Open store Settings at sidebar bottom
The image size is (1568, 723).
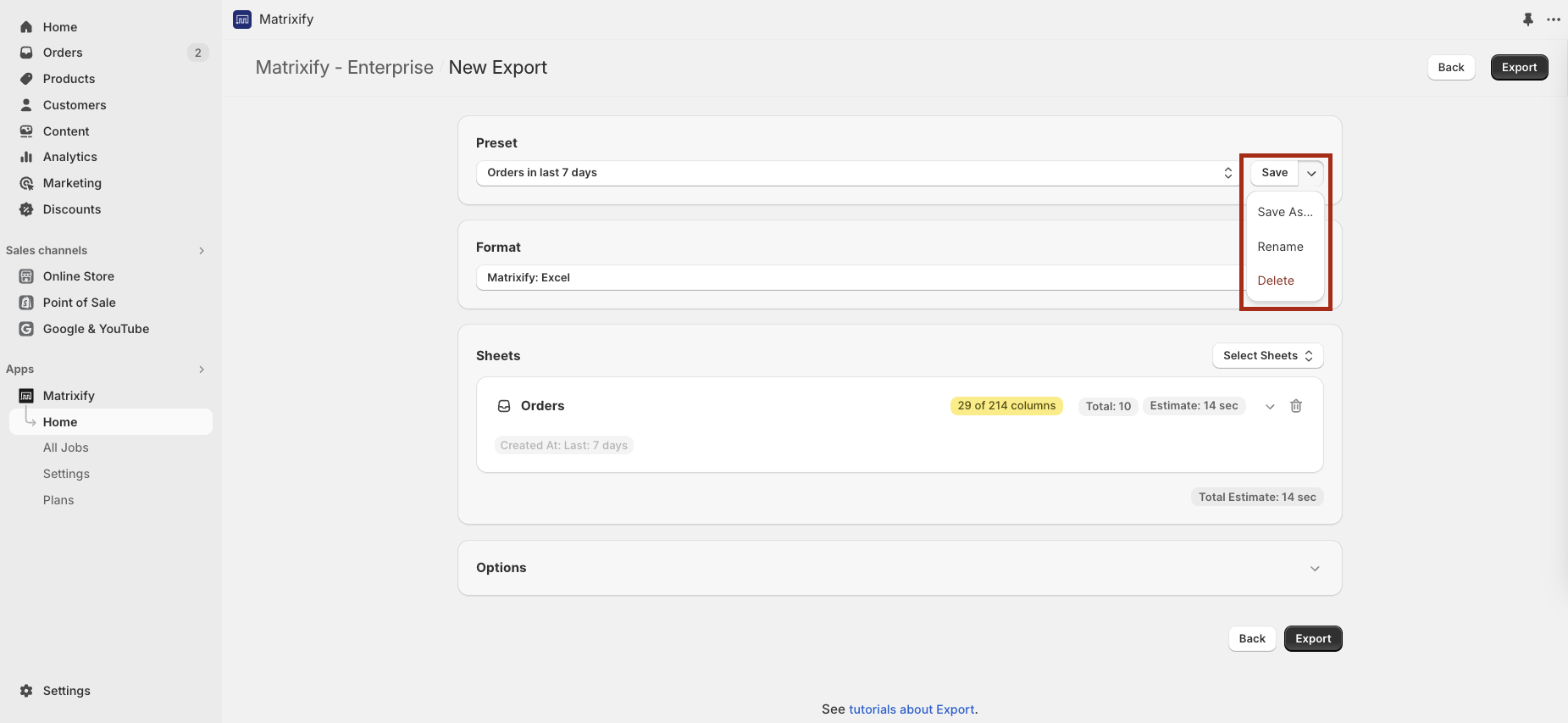click(66, 691)
